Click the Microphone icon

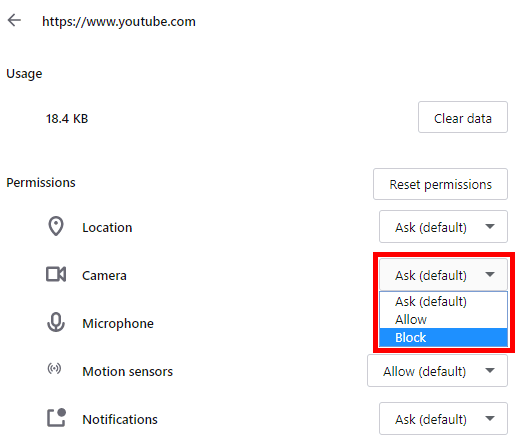tap(56, 322)
